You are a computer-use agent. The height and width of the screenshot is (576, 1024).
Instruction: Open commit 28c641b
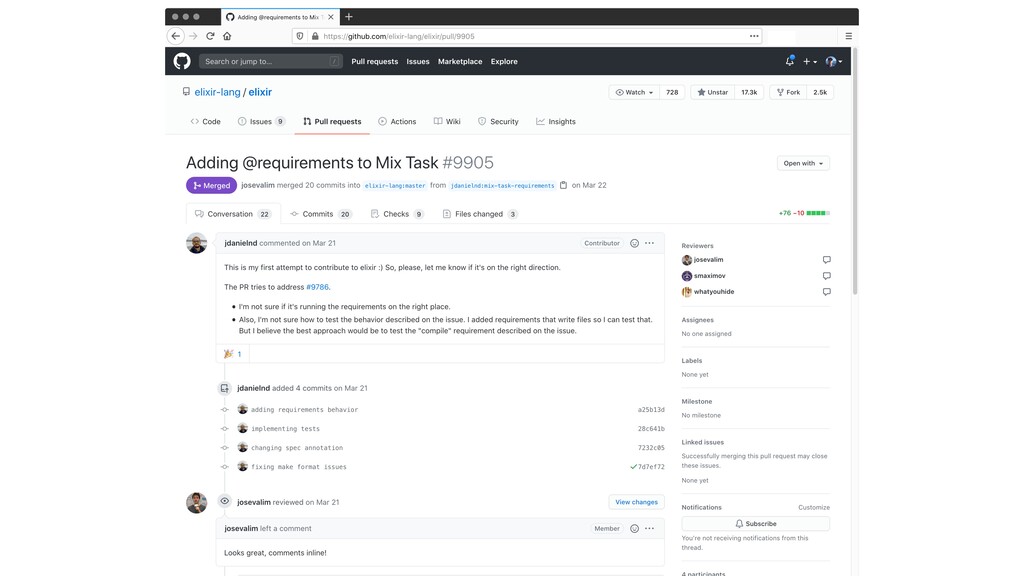tap(651, 428)
